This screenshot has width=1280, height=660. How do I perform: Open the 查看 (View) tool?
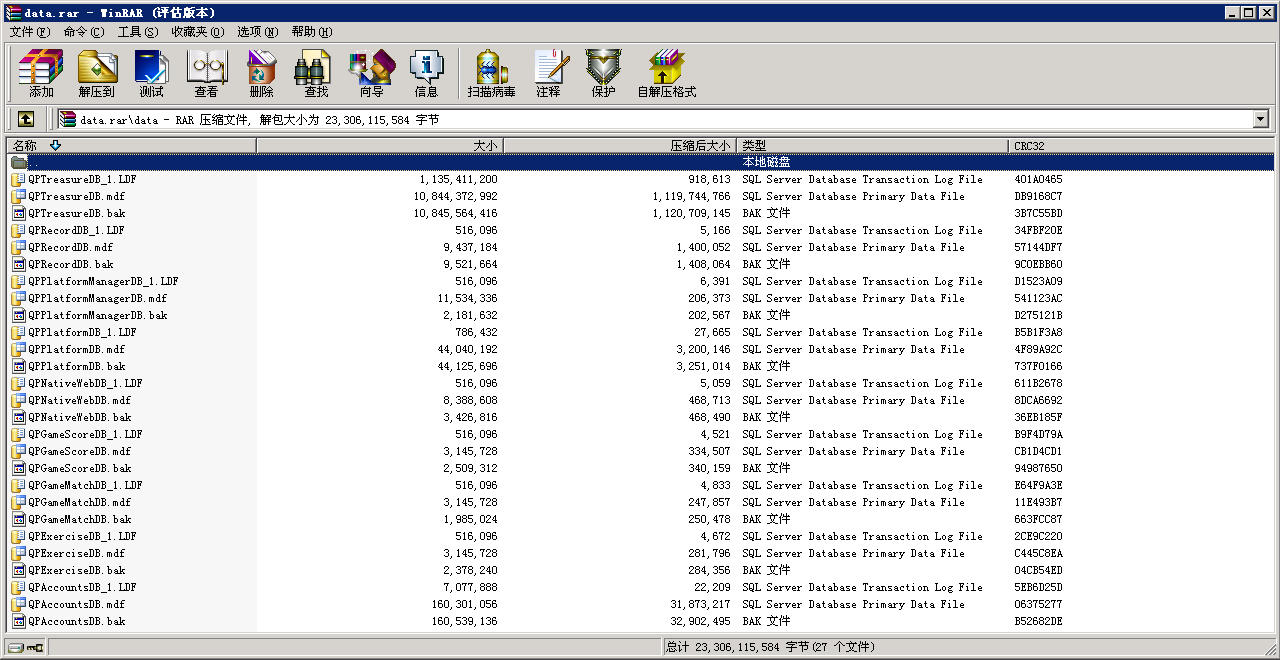pyautogui.click(x=206, y=74)
